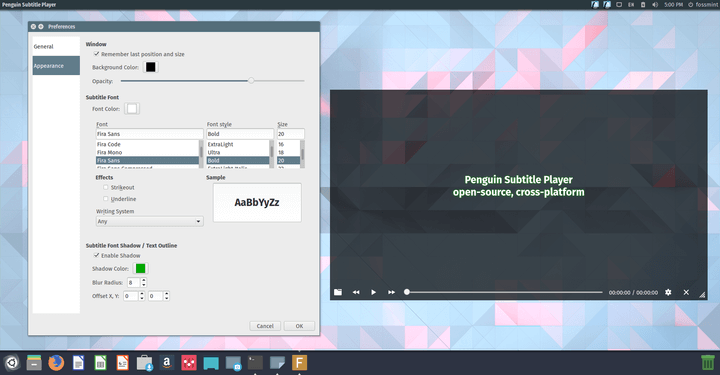The image size is (720, 375).
Task: Click the resize grip of the player
Action: point(702,295)
